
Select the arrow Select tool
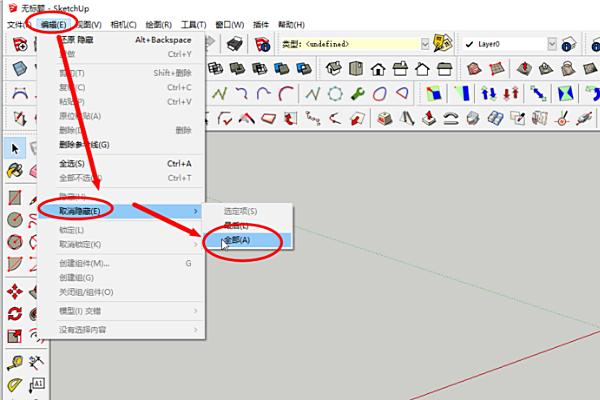[x=15, y=149]
